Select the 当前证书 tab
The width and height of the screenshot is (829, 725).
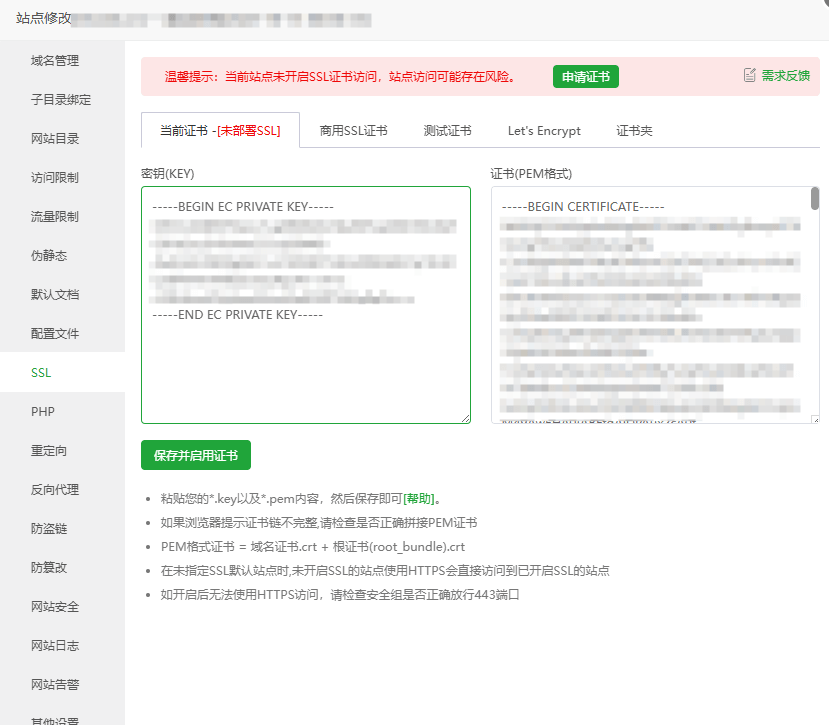[x=220, y=131]
